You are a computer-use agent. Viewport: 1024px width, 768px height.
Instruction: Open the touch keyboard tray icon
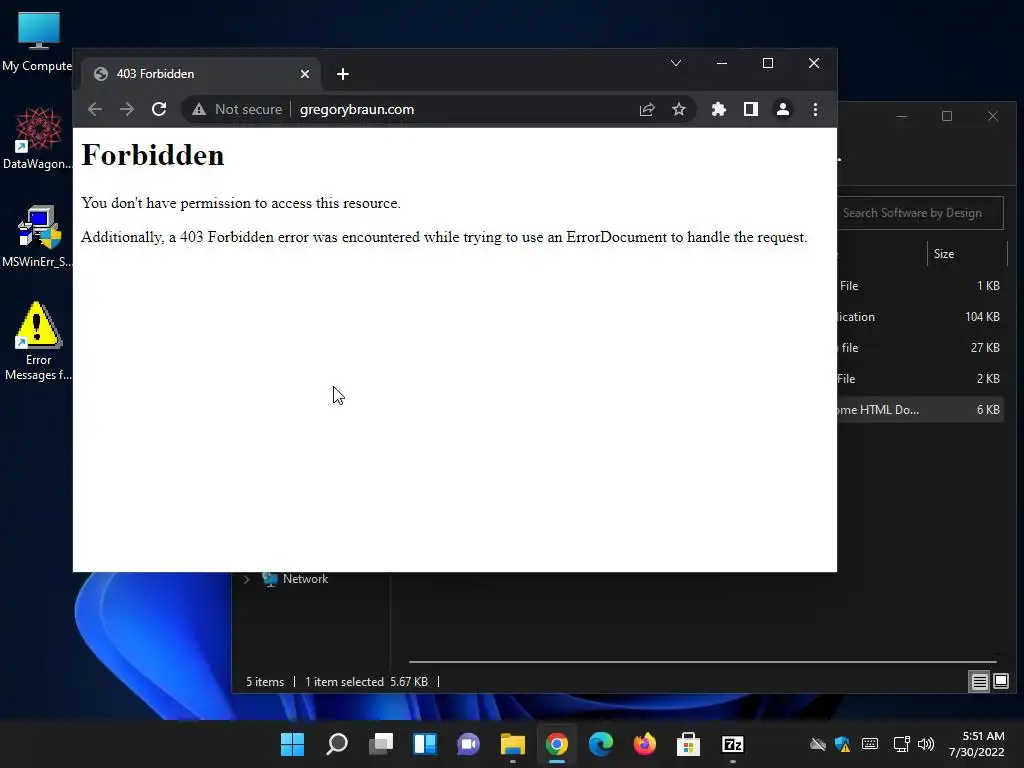[870, 744]
